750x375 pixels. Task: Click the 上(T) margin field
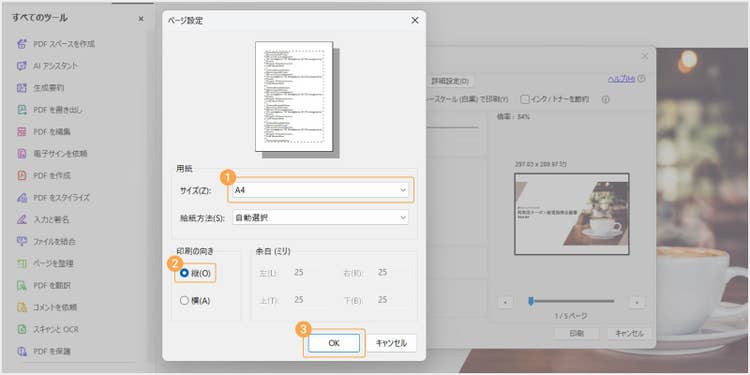point(309,300)
